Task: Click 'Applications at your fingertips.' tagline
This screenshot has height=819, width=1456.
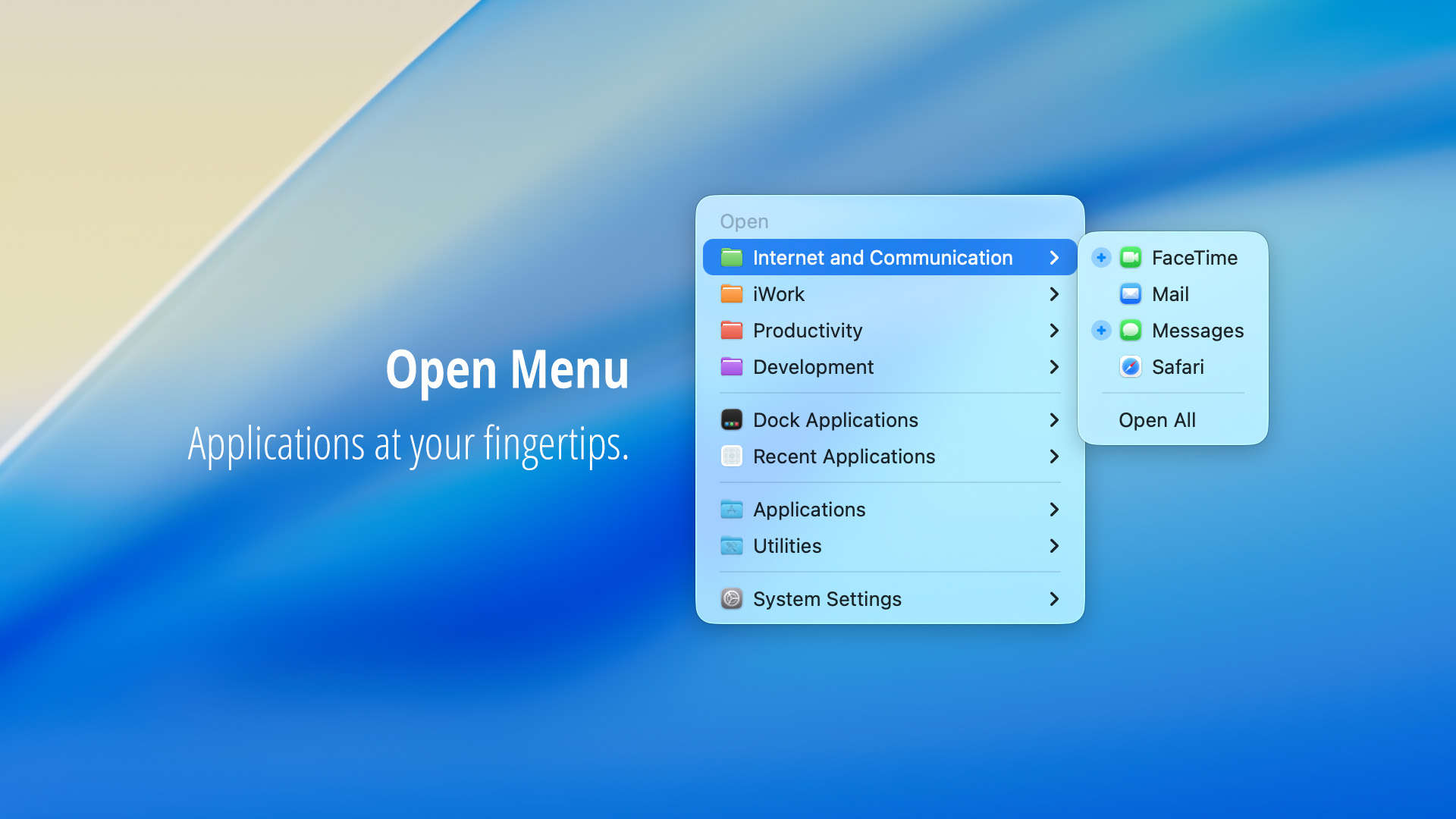Action: [x=409, y=444]
